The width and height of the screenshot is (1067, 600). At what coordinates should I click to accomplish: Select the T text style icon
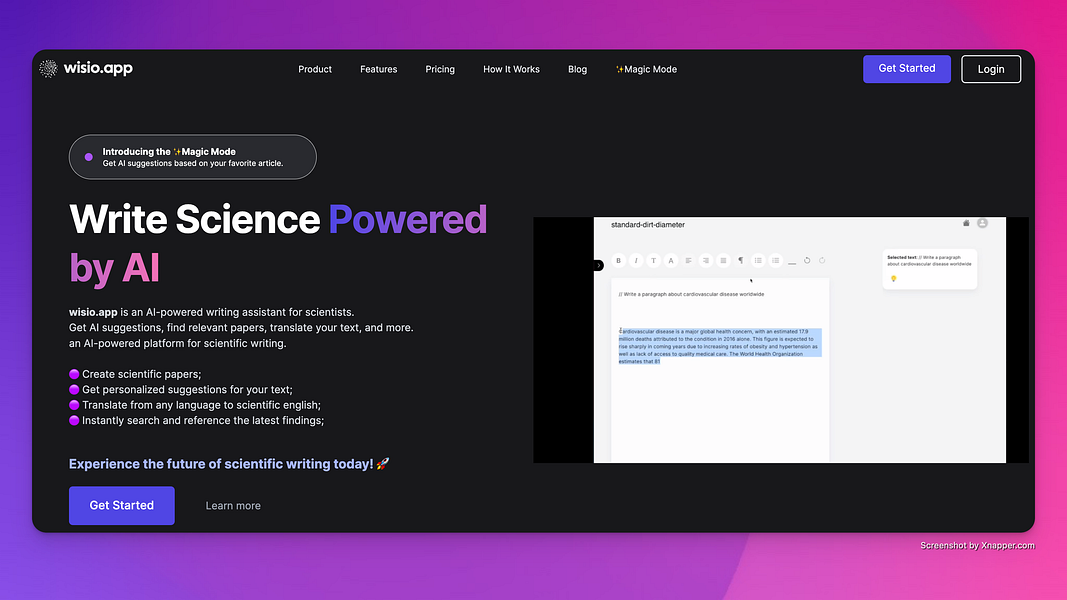pyautogui.click(x=653, y=261)
